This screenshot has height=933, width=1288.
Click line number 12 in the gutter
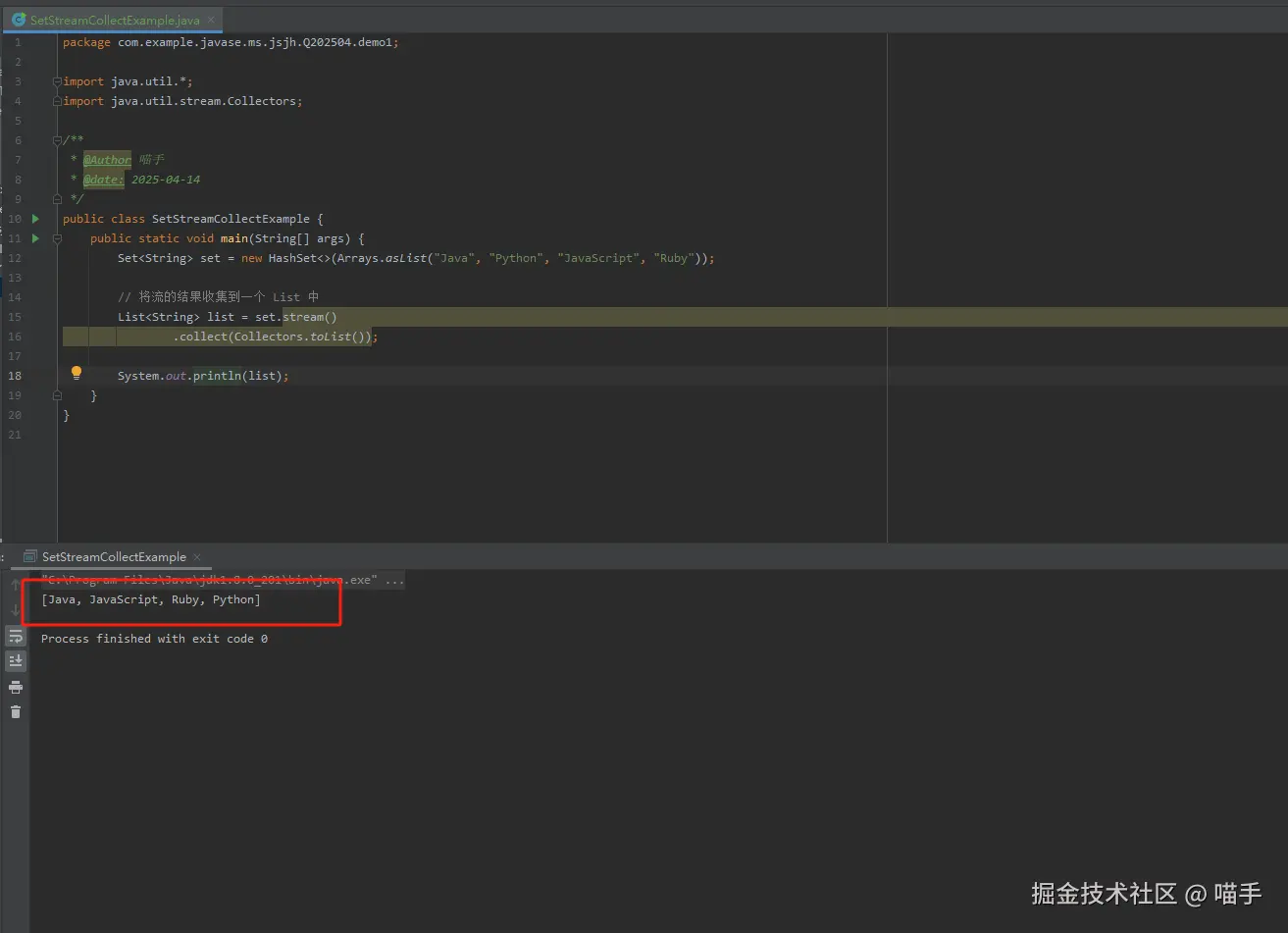coord(15,258)
